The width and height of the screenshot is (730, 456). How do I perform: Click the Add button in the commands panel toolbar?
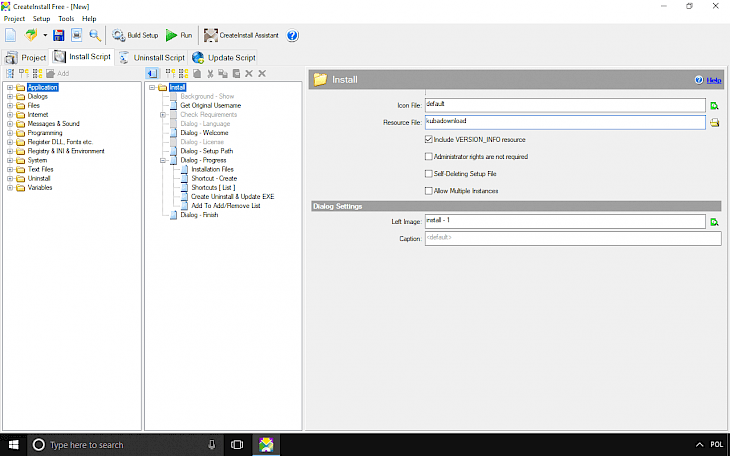point(58,74)
